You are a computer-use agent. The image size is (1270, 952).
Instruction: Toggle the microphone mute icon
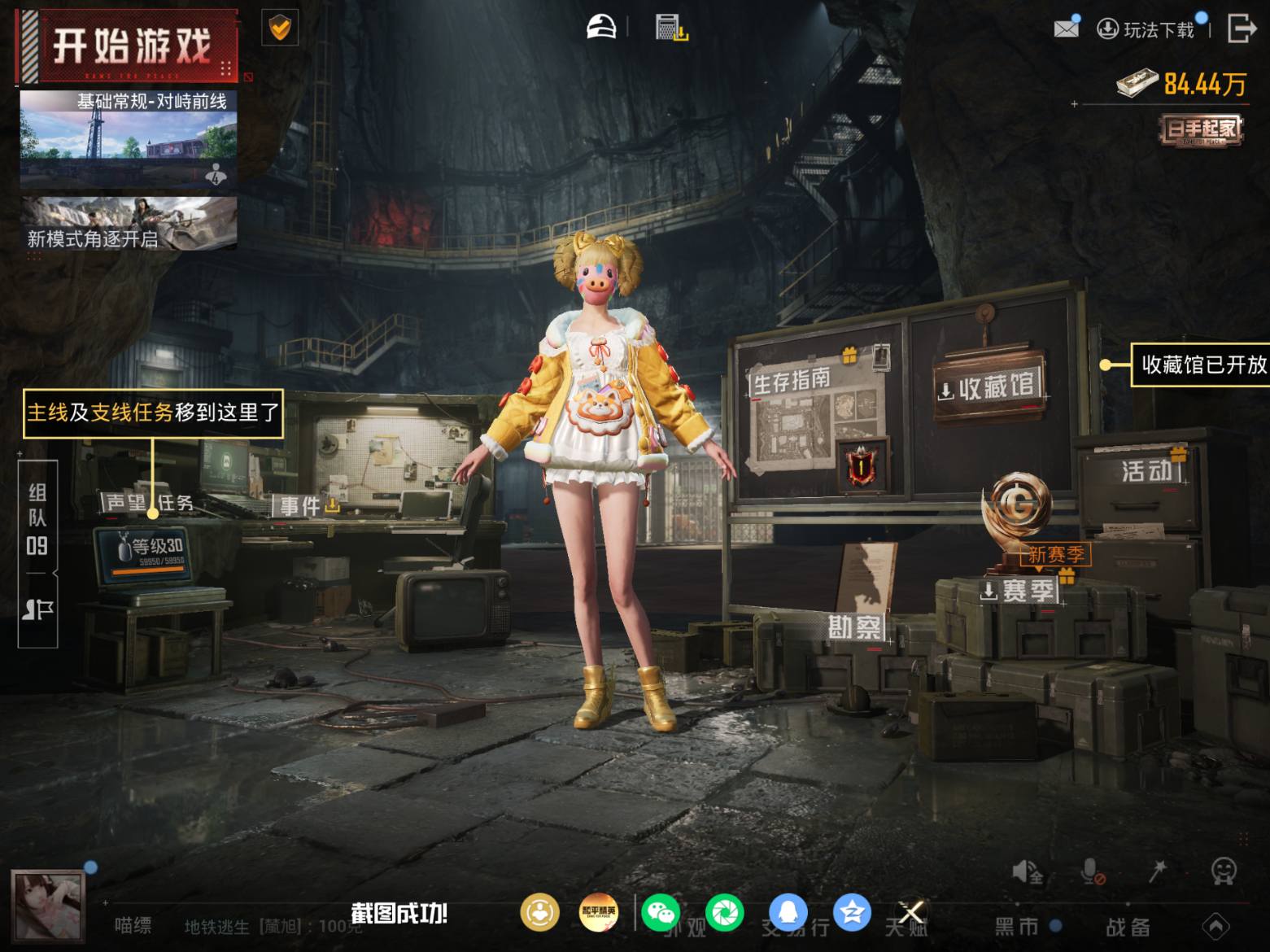[1092, 872]
